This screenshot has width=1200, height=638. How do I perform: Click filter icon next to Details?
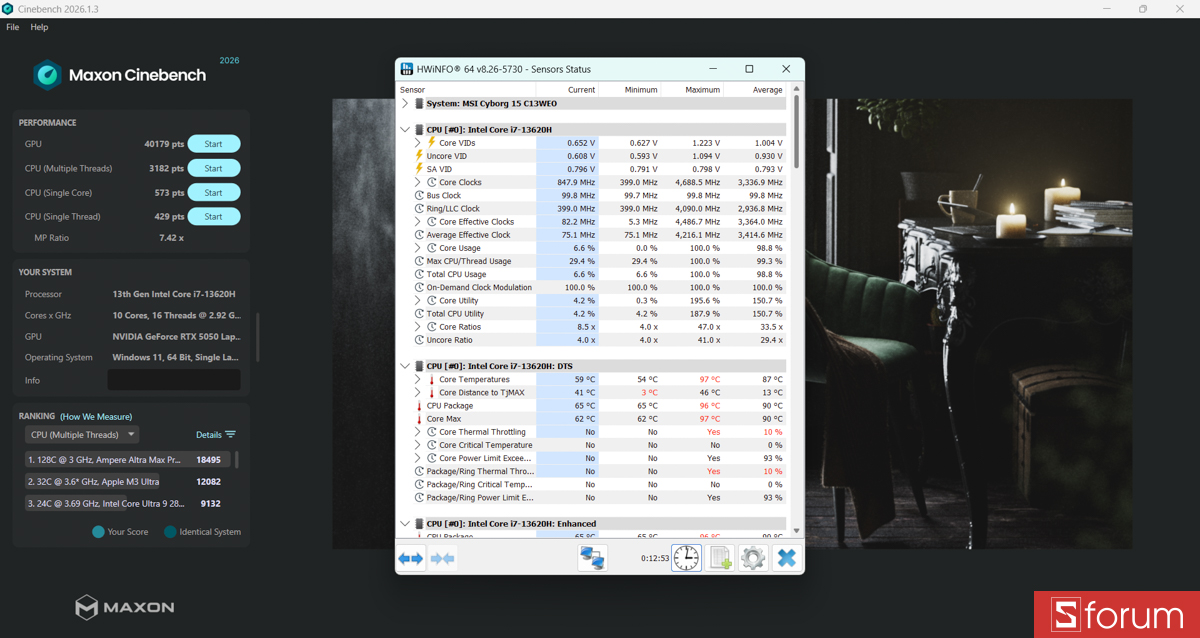point(231,435)
